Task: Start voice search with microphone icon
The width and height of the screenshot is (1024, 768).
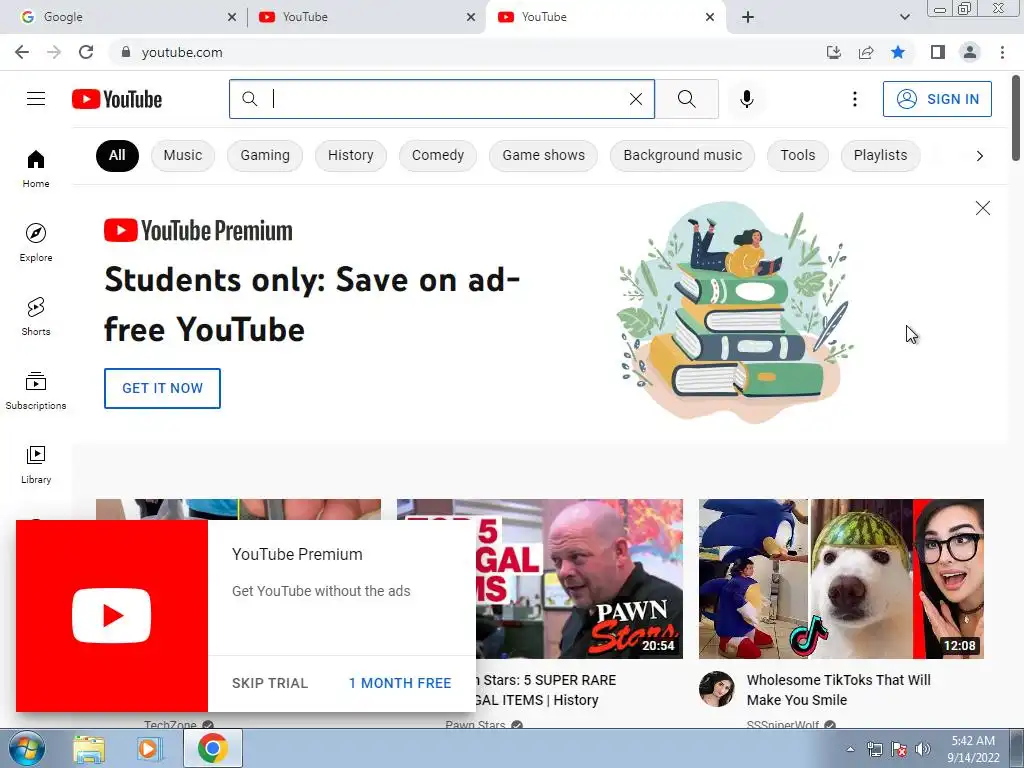Action: [x=746, y=99]
